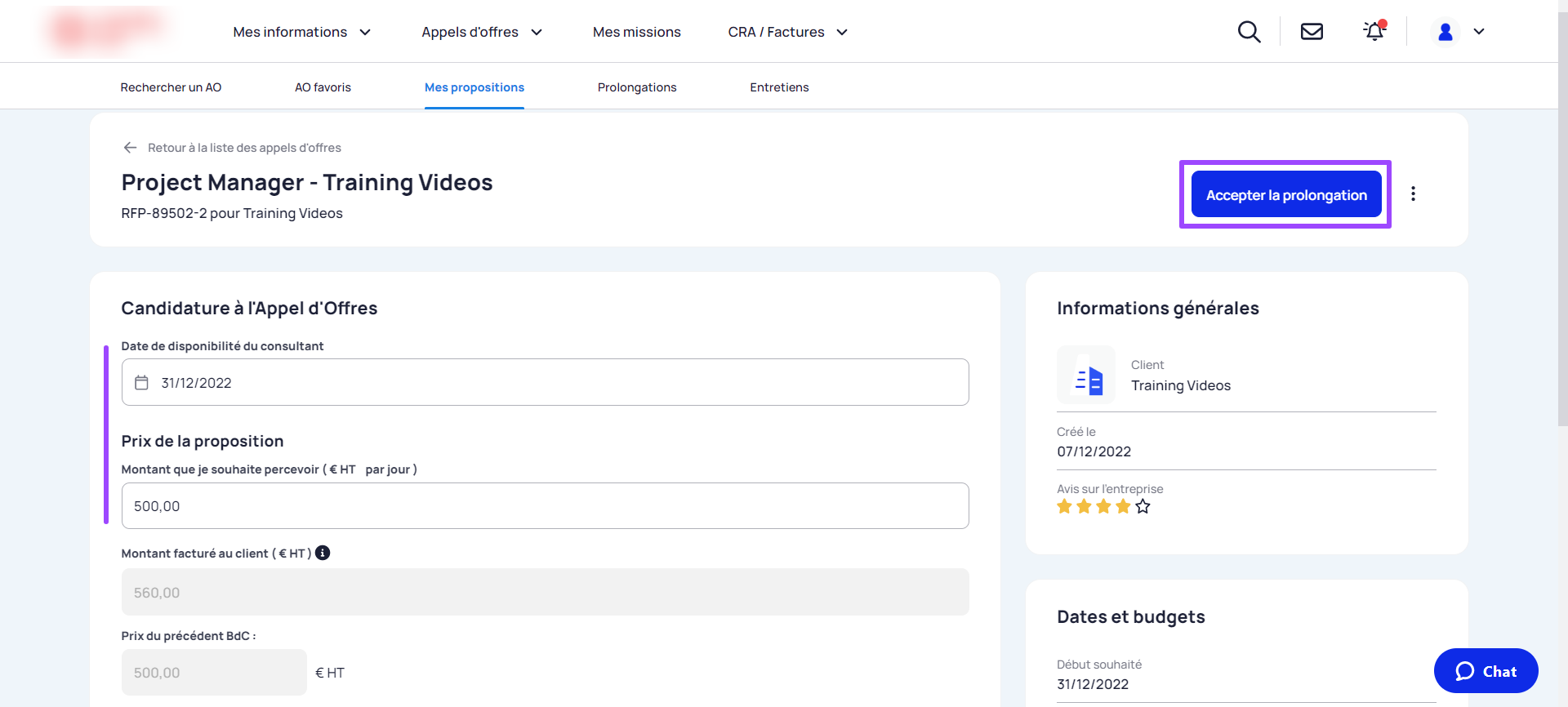Click the previous BdC price field
Viewport: 1568px width, 707px height.
214,673
